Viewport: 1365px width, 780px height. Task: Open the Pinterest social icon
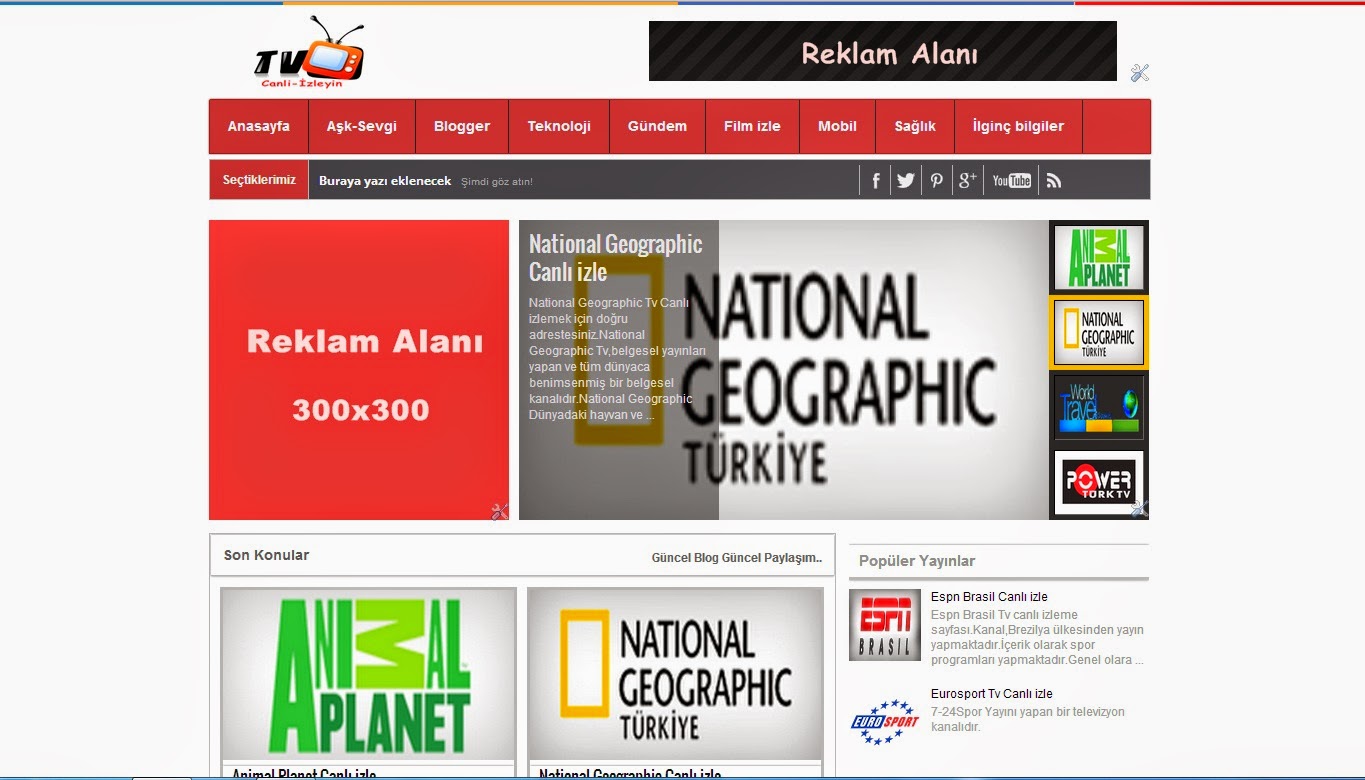(936, 180)
